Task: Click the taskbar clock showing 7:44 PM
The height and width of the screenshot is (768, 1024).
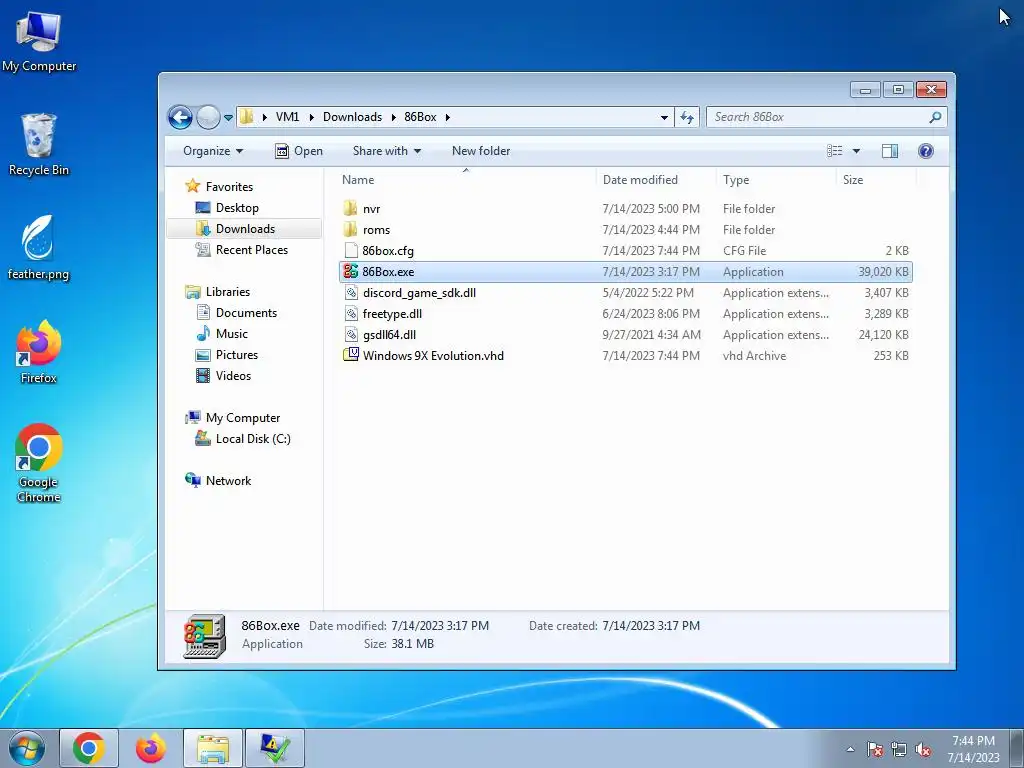Action: coord(973,749)
